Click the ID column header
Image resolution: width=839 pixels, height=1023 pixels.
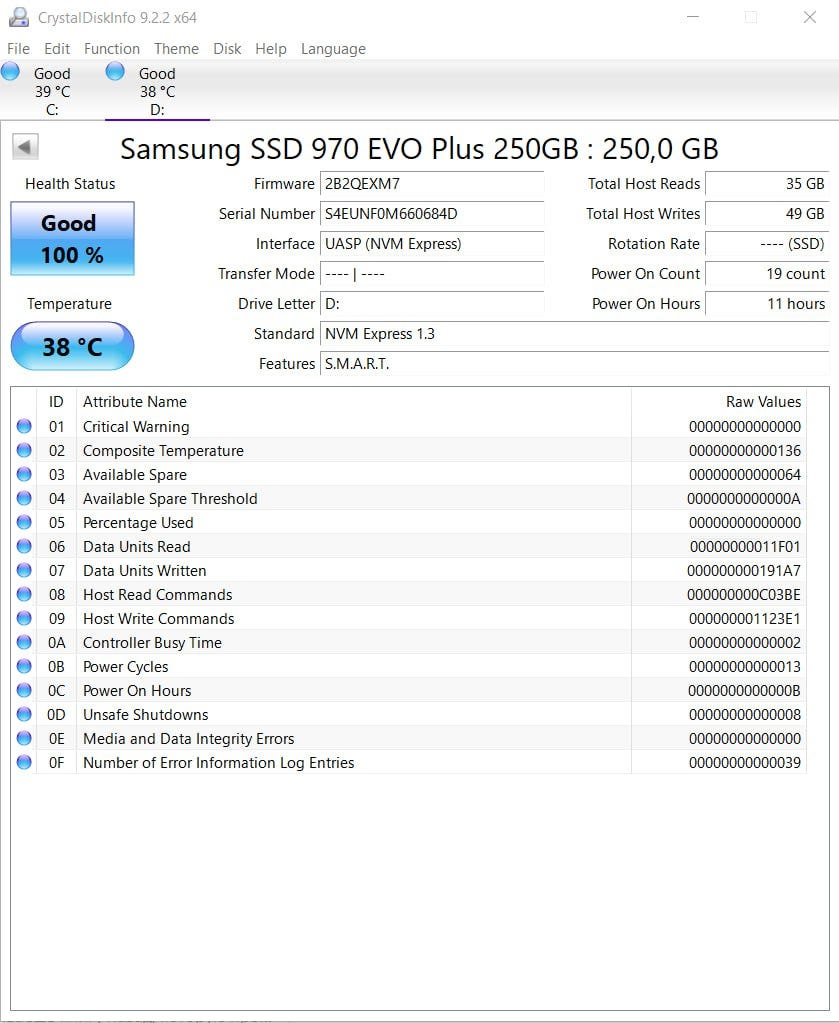click(57, 402)
